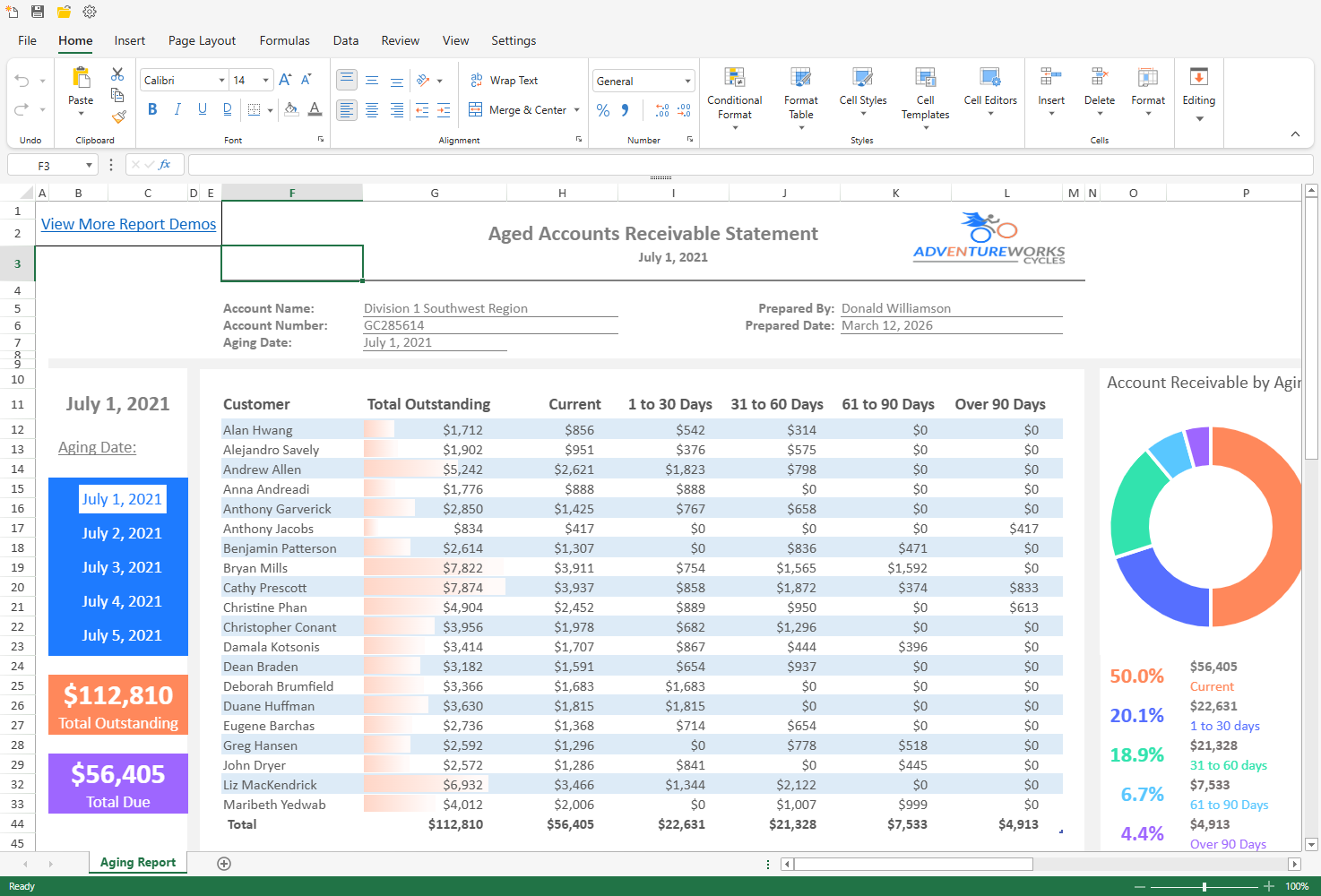Increase font size with the larger A
The height and width of the screenshot is (896, 1321).
coord(285,80)
